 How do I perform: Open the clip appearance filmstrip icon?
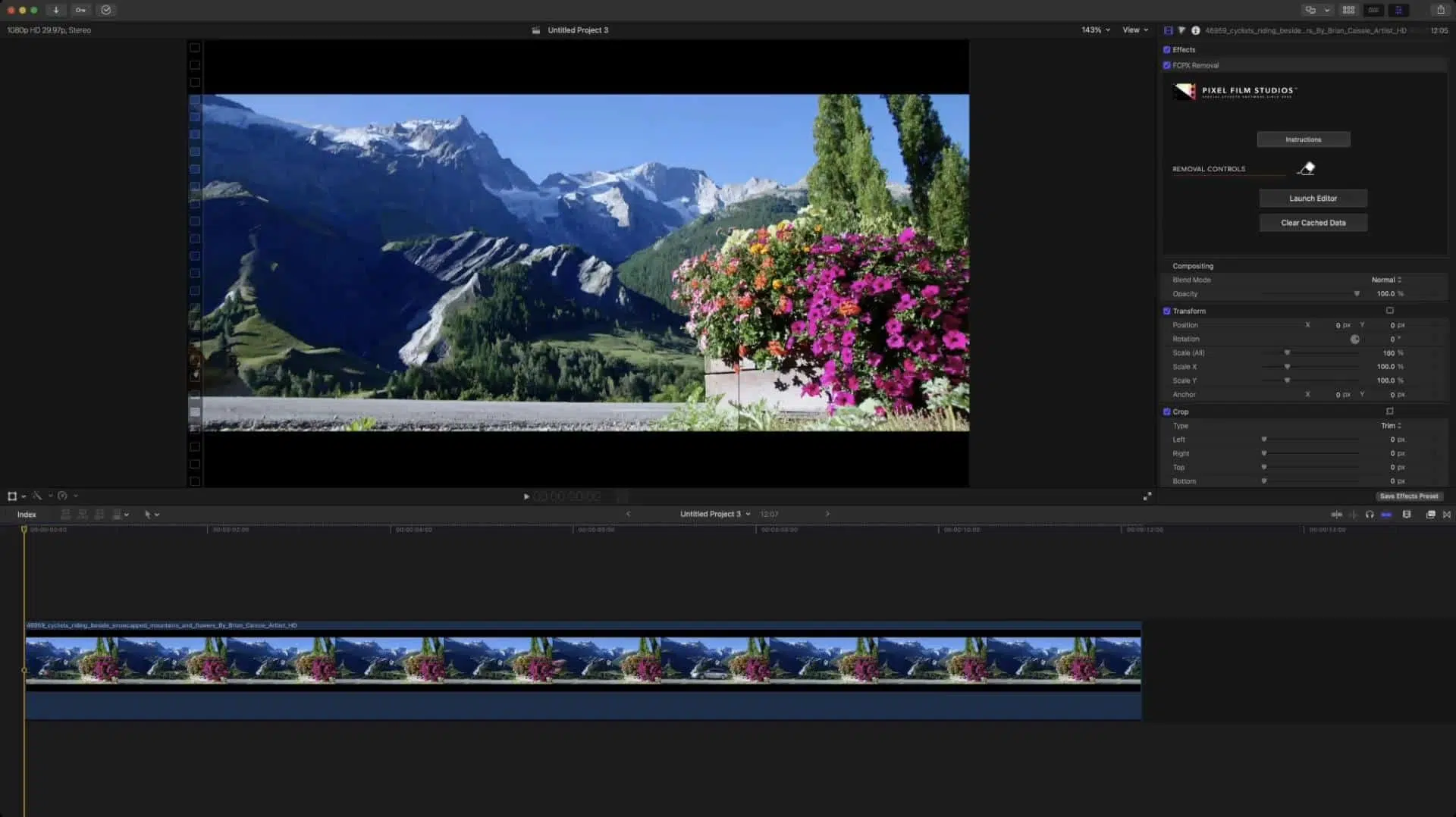(1407, 515)
